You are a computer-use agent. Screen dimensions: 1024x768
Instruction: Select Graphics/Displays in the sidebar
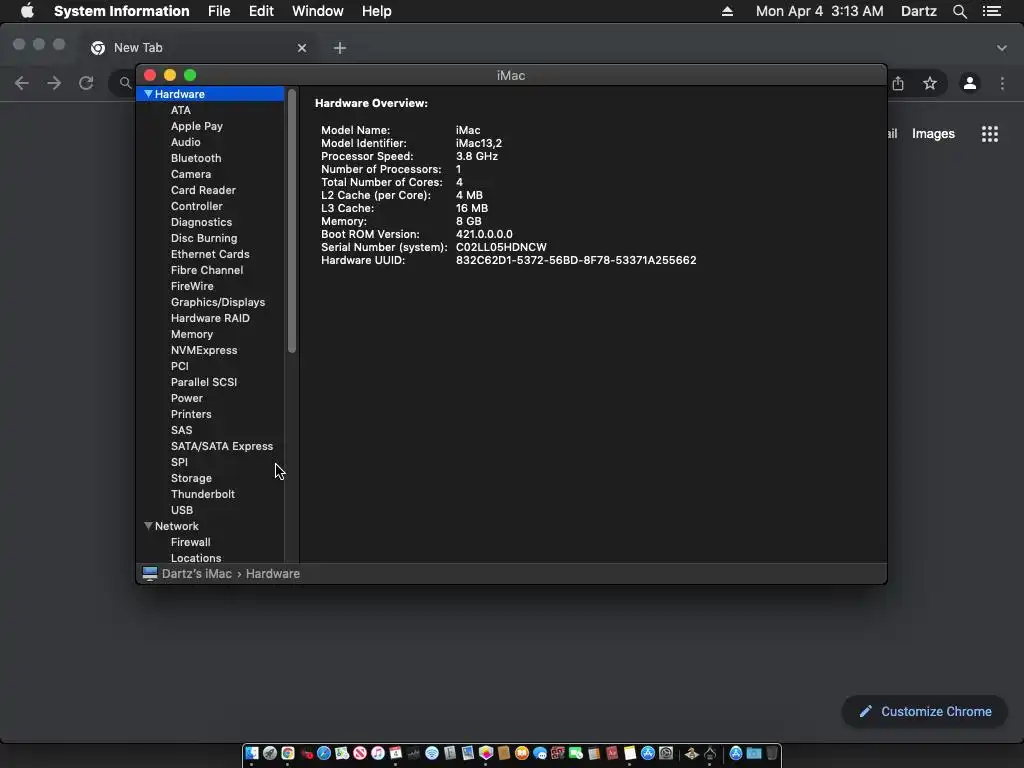click(x=217, y=302)
